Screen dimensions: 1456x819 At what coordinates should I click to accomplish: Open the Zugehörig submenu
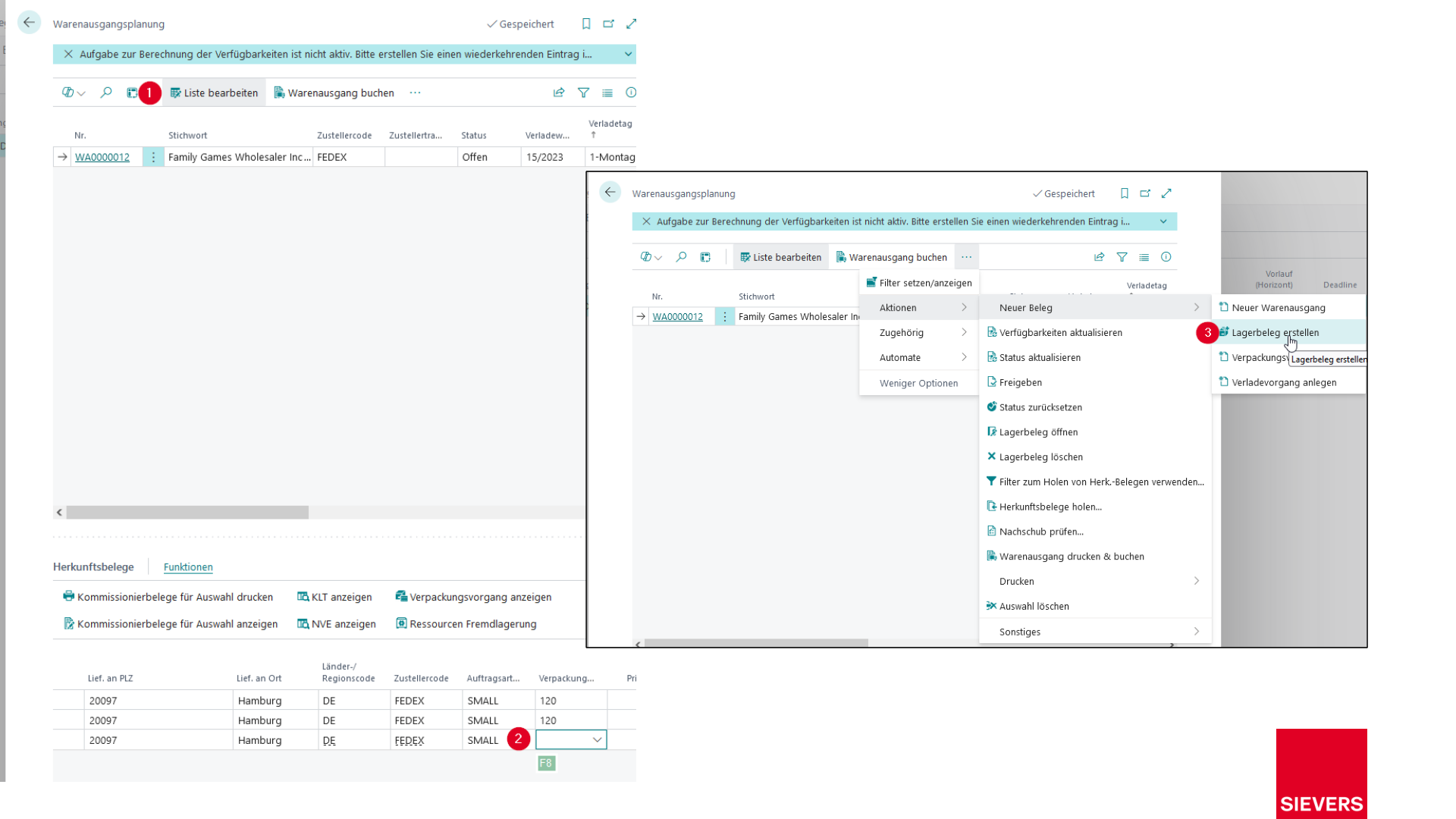[918, 333]
